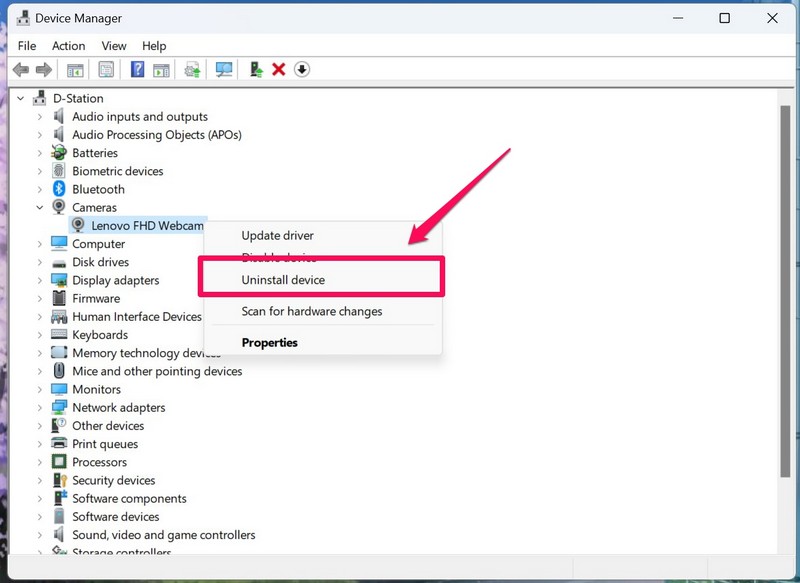Collapse the D-Station root node
The image size is (800, 583).
click(x=21, y=99)
